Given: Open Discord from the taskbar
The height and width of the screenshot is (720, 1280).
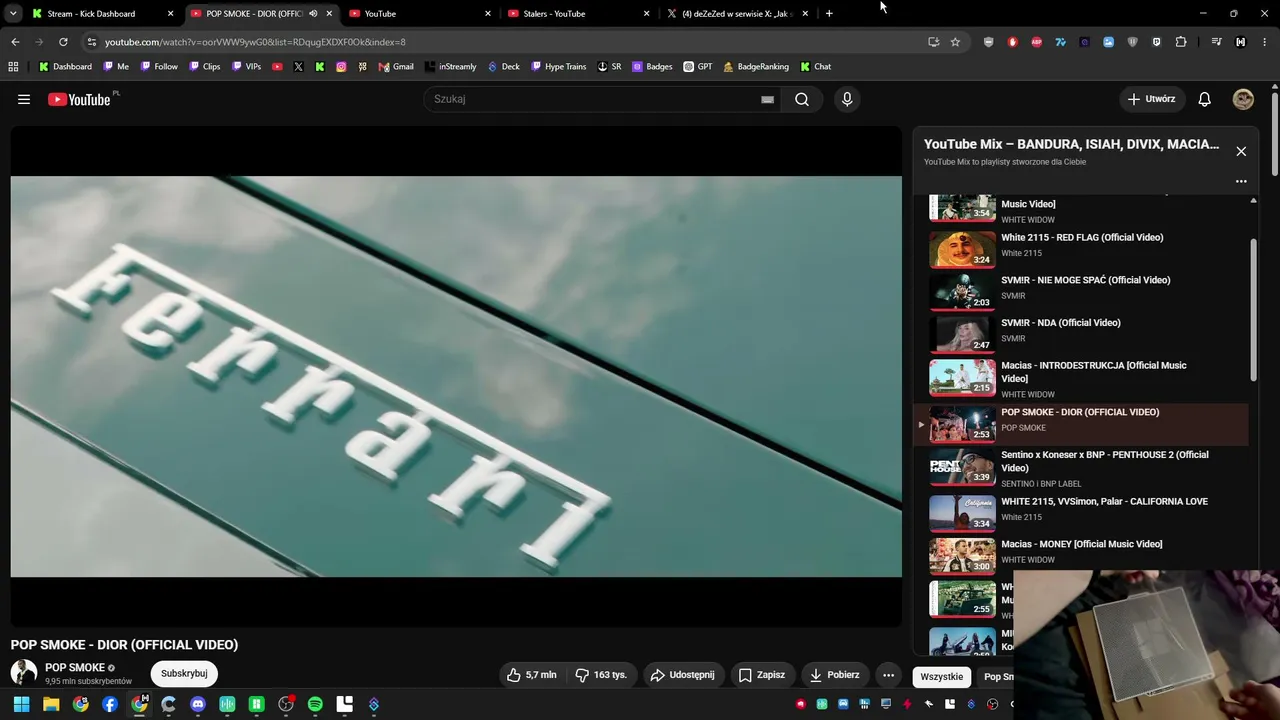Looking at the screenshot, I should [x=198, y=704].
